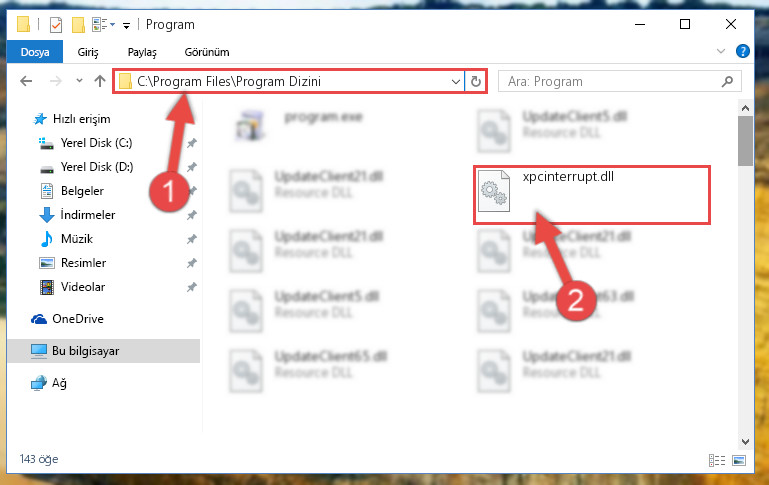Switch to large icons view layout

pyautogui.click(x=739, y=460)
